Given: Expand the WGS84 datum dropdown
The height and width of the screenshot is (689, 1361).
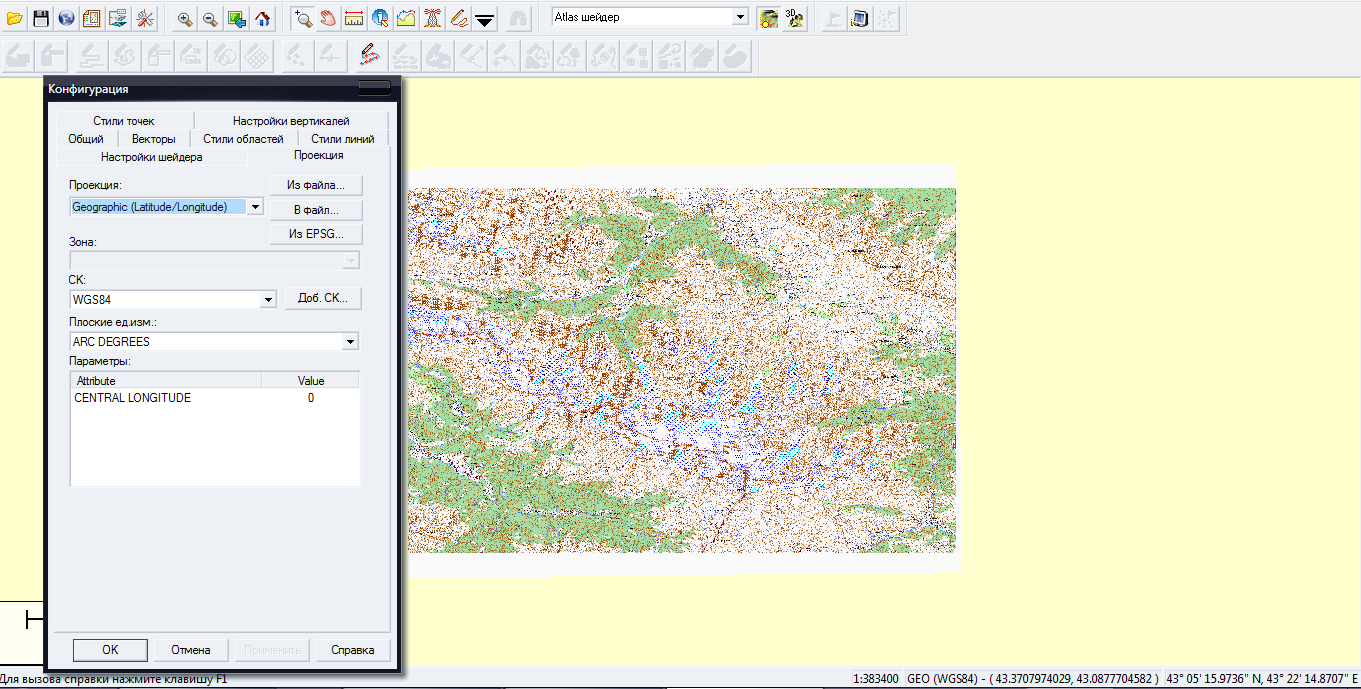Looking at the screenshot, I should tap(267, 299).
